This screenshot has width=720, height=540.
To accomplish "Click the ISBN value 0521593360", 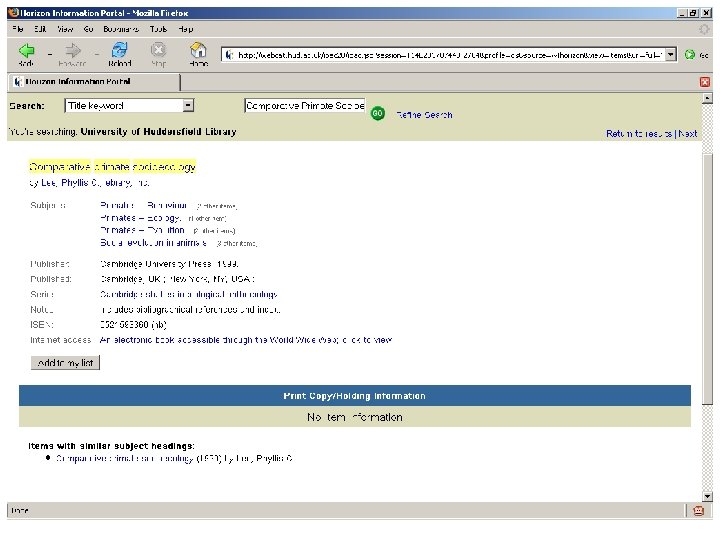I will (133, 325).
